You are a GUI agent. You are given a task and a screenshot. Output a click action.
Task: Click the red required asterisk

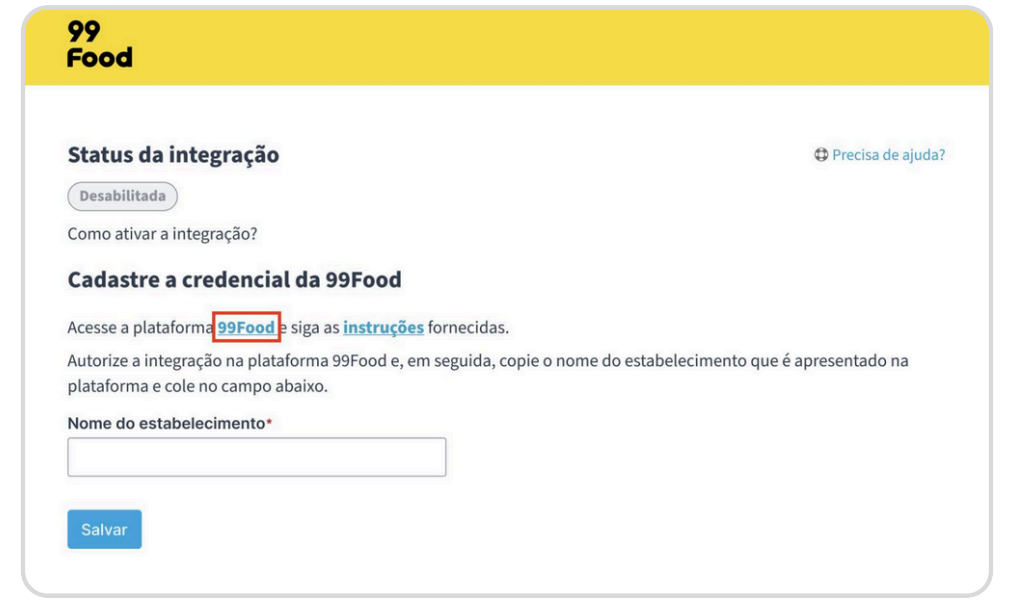(x=269, y=422)
